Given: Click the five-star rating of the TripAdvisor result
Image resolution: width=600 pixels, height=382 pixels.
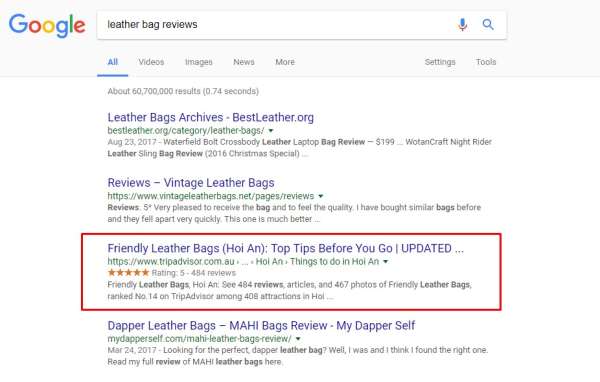Looking at the screenshot, I should click(x=128, y=273).
